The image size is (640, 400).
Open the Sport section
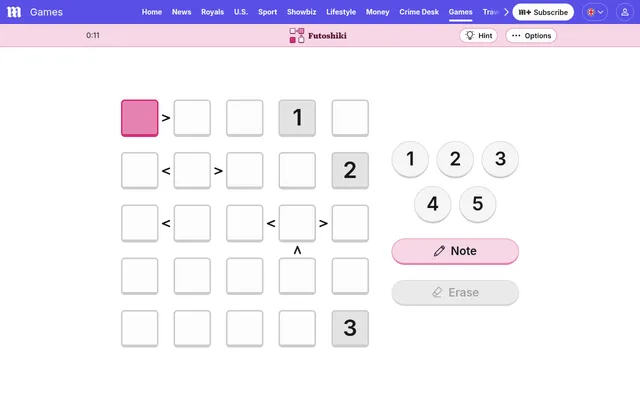coord(267,12)
